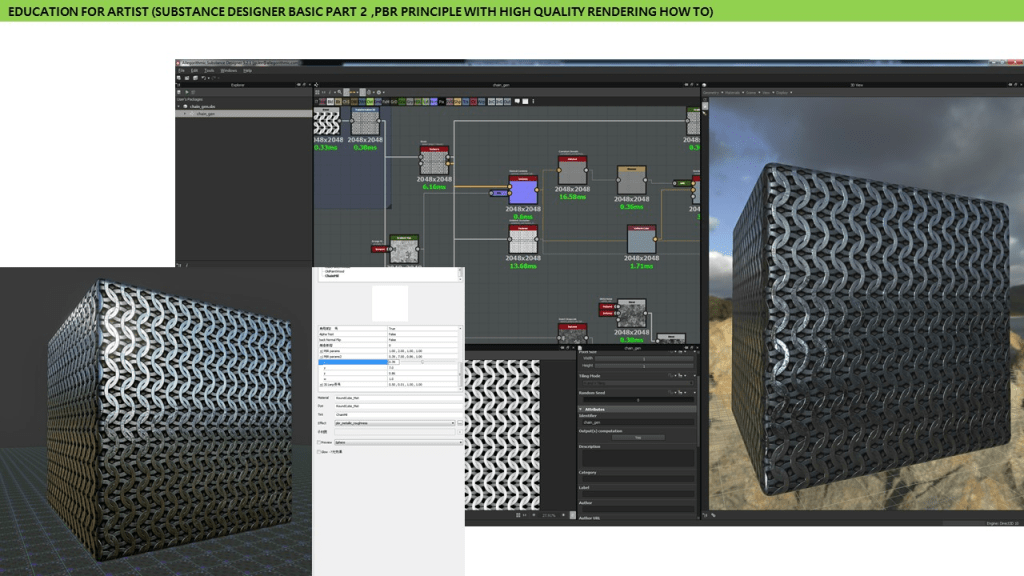Select the first 0.33ms chain pattern node

326,122
